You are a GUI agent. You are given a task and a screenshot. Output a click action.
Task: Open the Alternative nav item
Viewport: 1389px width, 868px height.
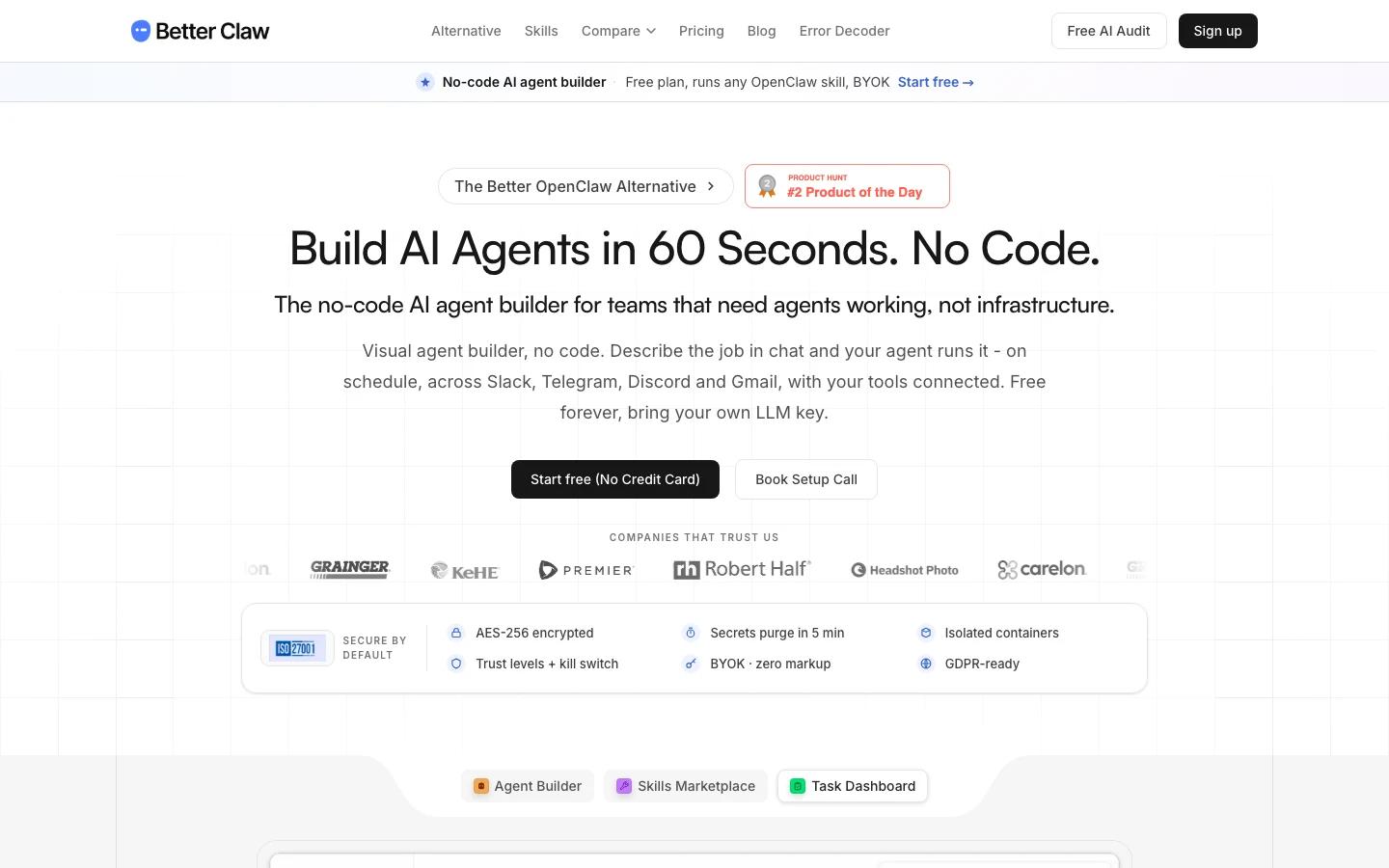pos(466,31)
